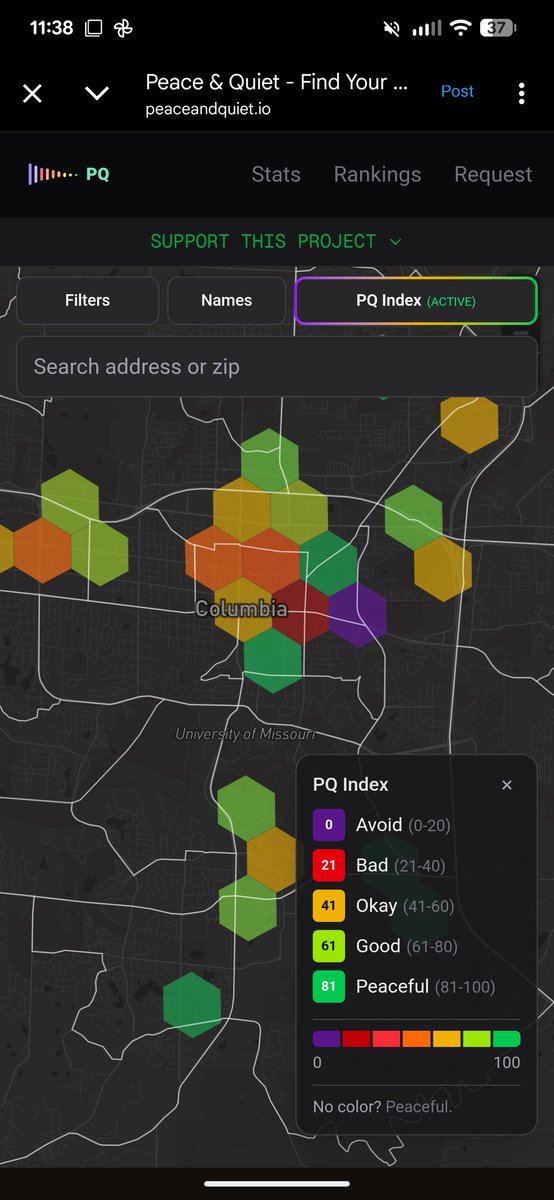
Task: Tap the 11:38 clock in status bar
Action: pyautogui.click(x=50, y=28)
